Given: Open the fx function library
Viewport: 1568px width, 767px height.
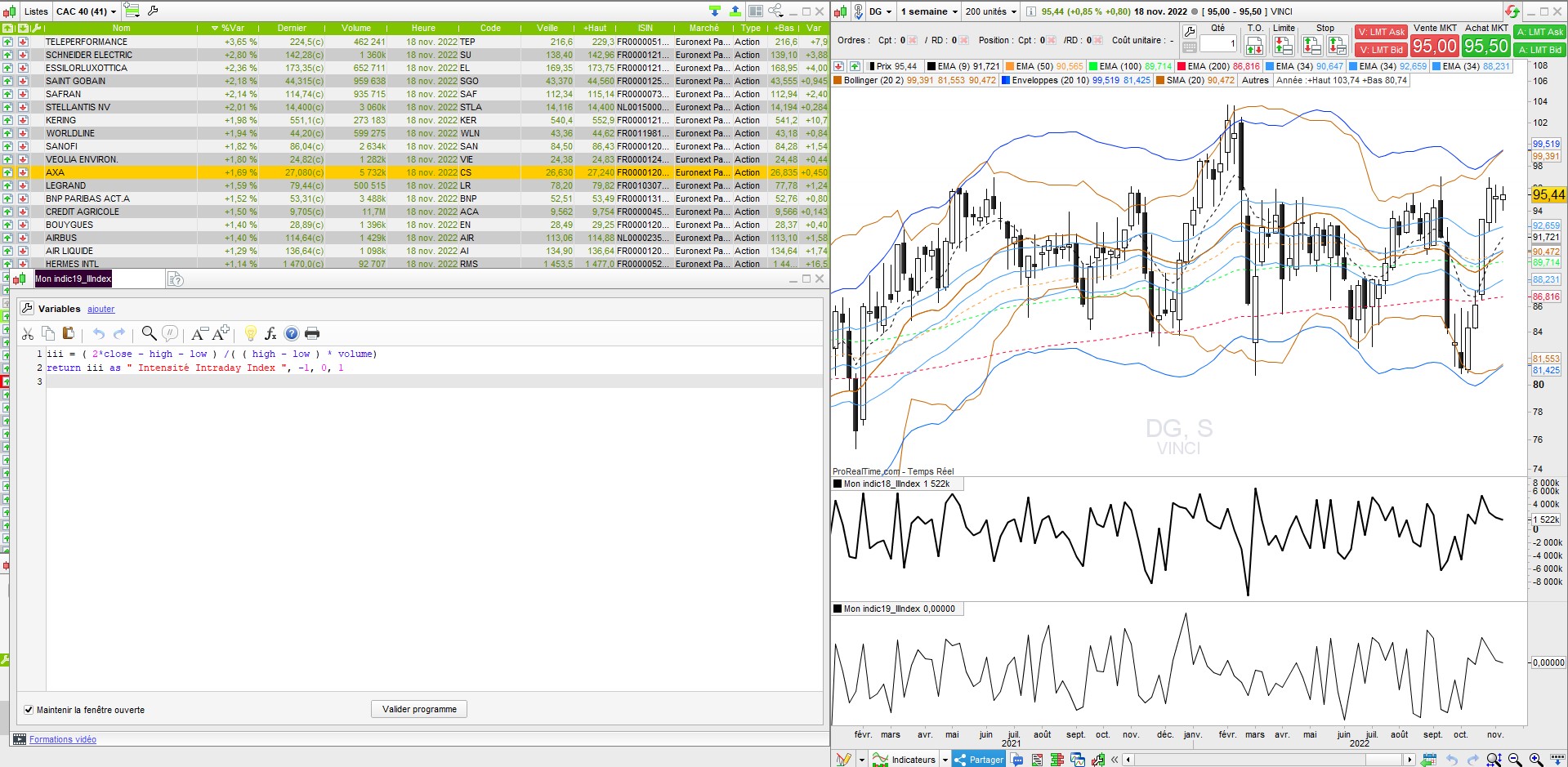Looking at the screenshot, I should (270, 333).
